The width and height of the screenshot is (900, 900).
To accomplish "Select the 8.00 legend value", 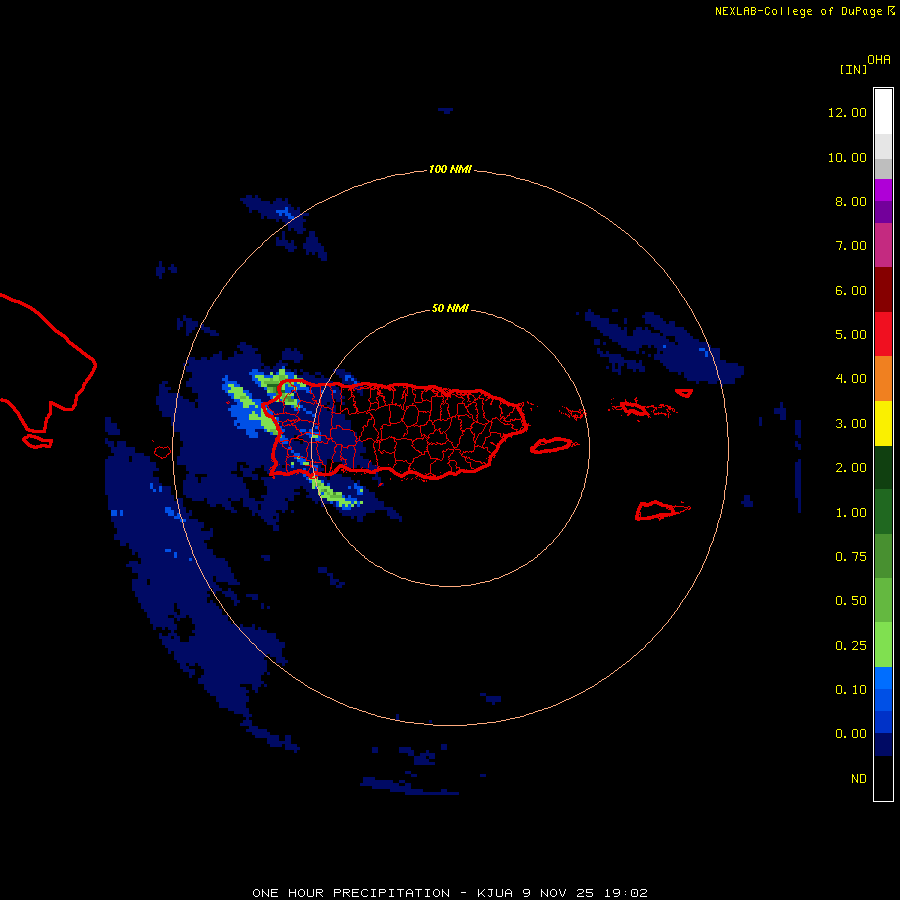I will point(851,201).
